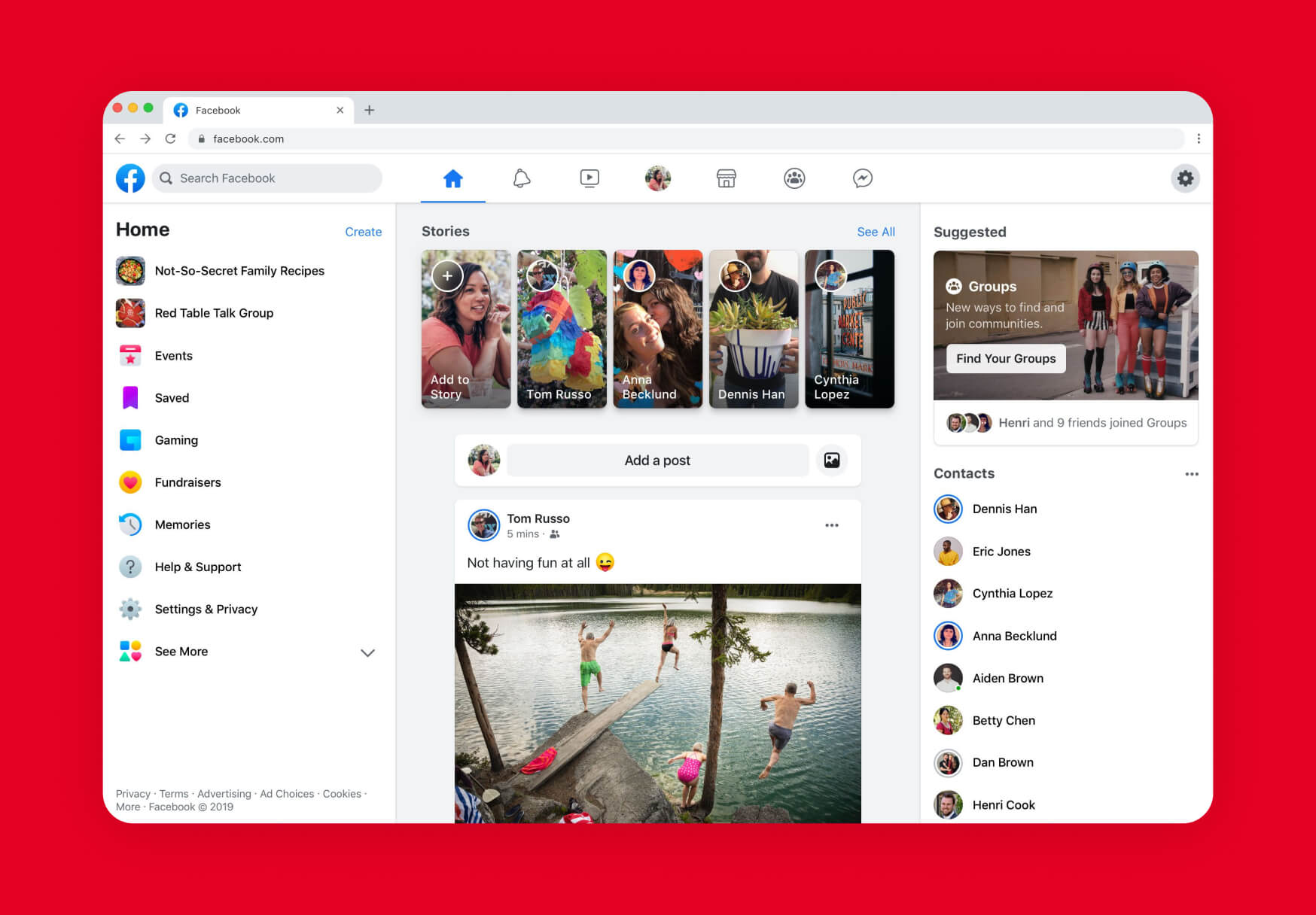Open Groups from the top navigation
Image resolution: width=1316 pixels, height=915 pixels.
point(794,178)
